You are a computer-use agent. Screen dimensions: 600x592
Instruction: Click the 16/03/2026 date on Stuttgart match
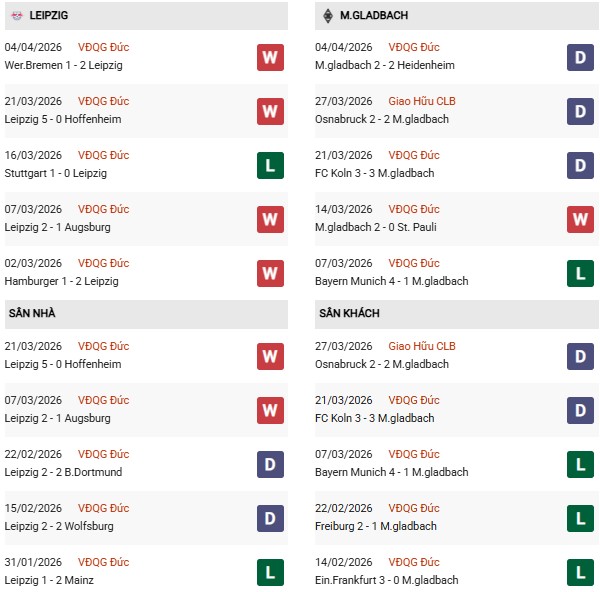pyautogui.click(x=33, y=155)
